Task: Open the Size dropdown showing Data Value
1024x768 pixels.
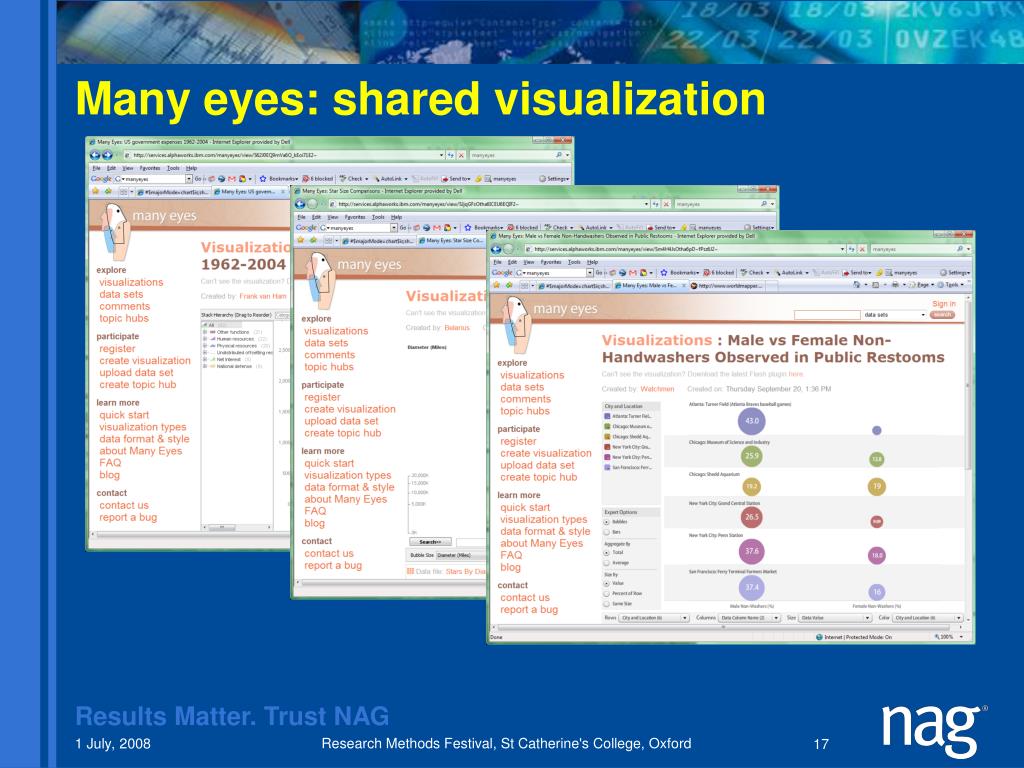Action: click(x=835, y=618)
